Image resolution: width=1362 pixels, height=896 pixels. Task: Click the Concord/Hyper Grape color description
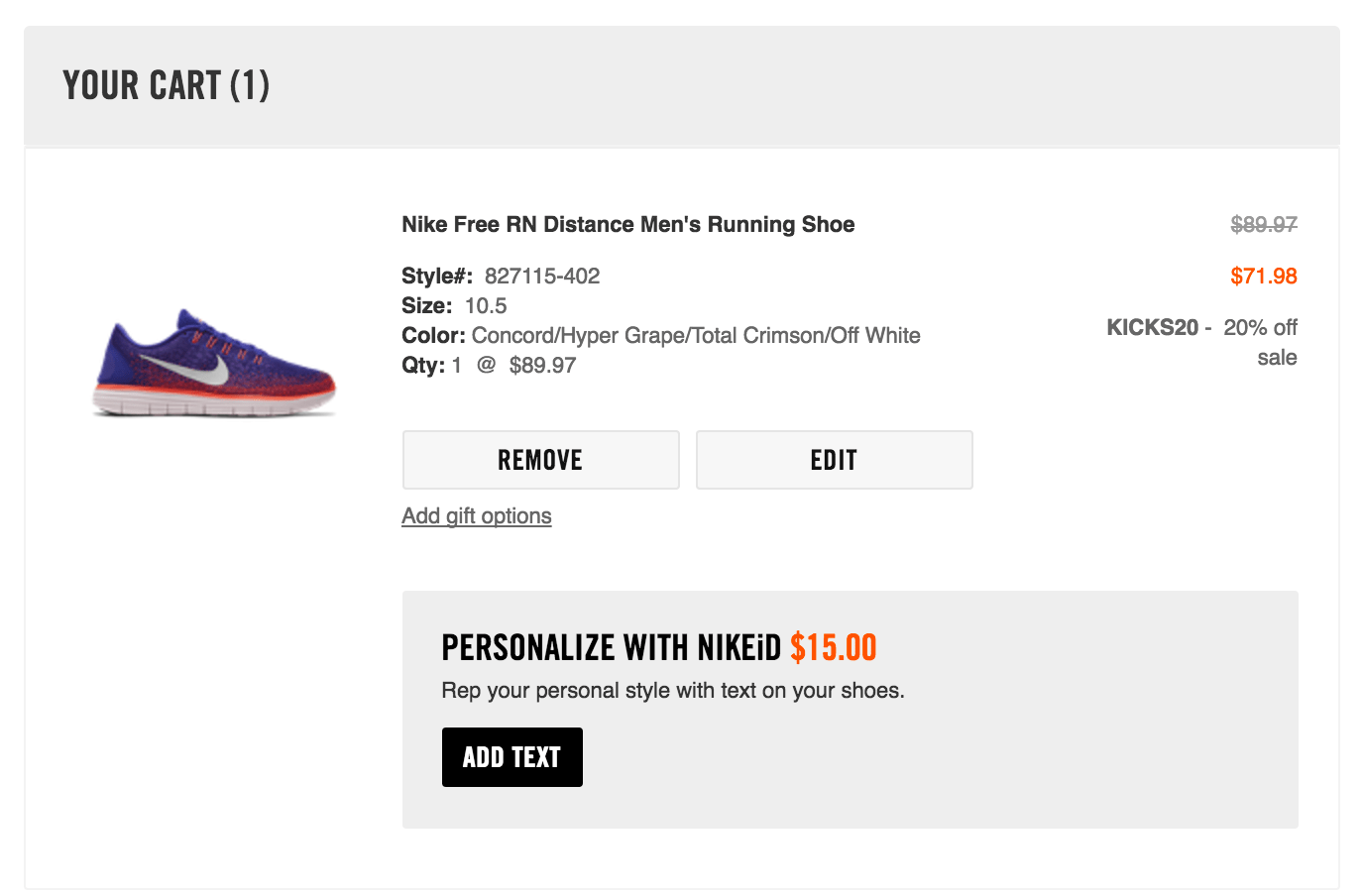pyautogui.click(x=696, y=336)
